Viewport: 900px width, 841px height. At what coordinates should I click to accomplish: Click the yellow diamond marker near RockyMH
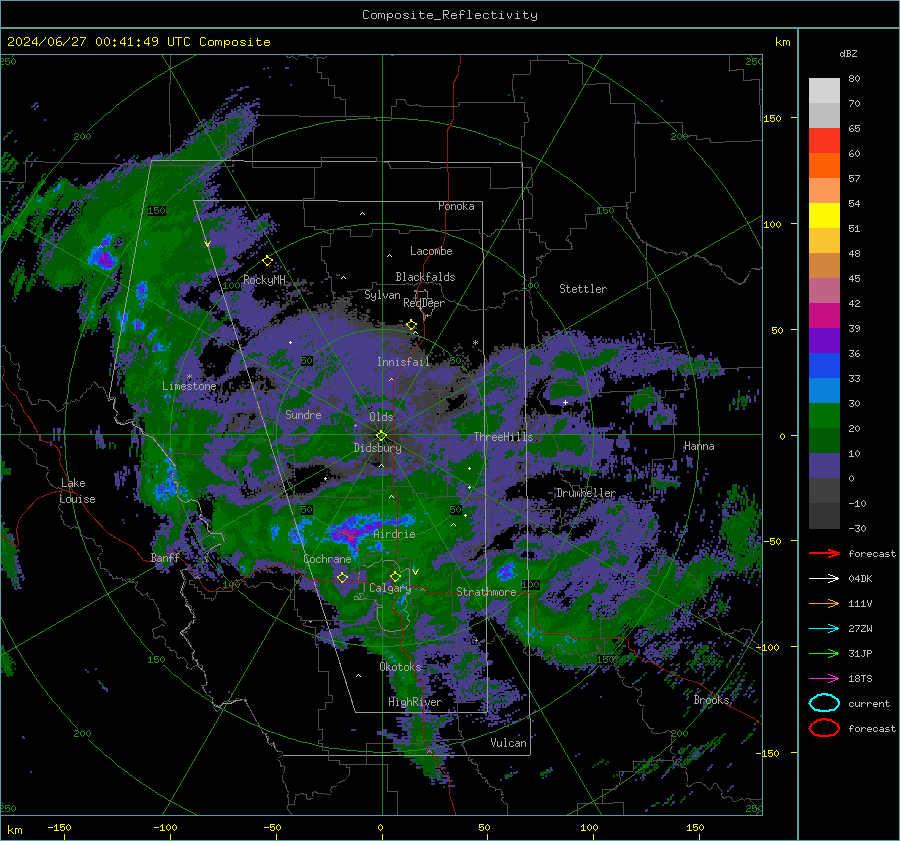coord(267,261)
